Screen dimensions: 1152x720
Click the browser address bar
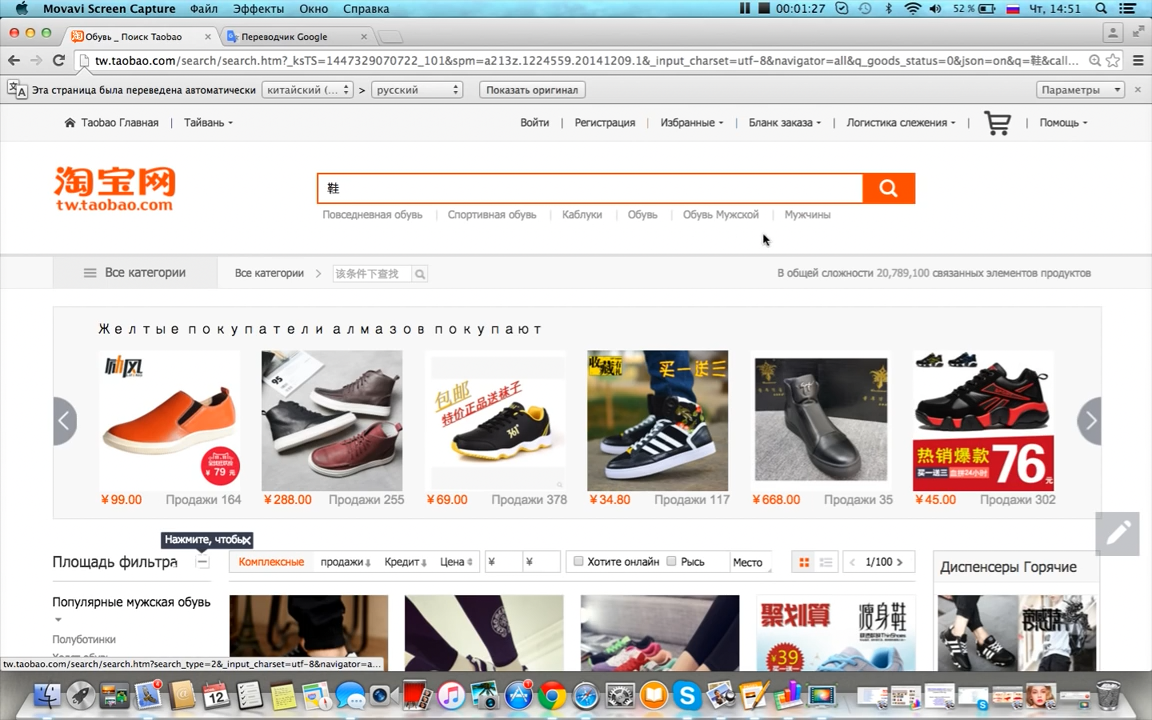click(x=586, y=60)
